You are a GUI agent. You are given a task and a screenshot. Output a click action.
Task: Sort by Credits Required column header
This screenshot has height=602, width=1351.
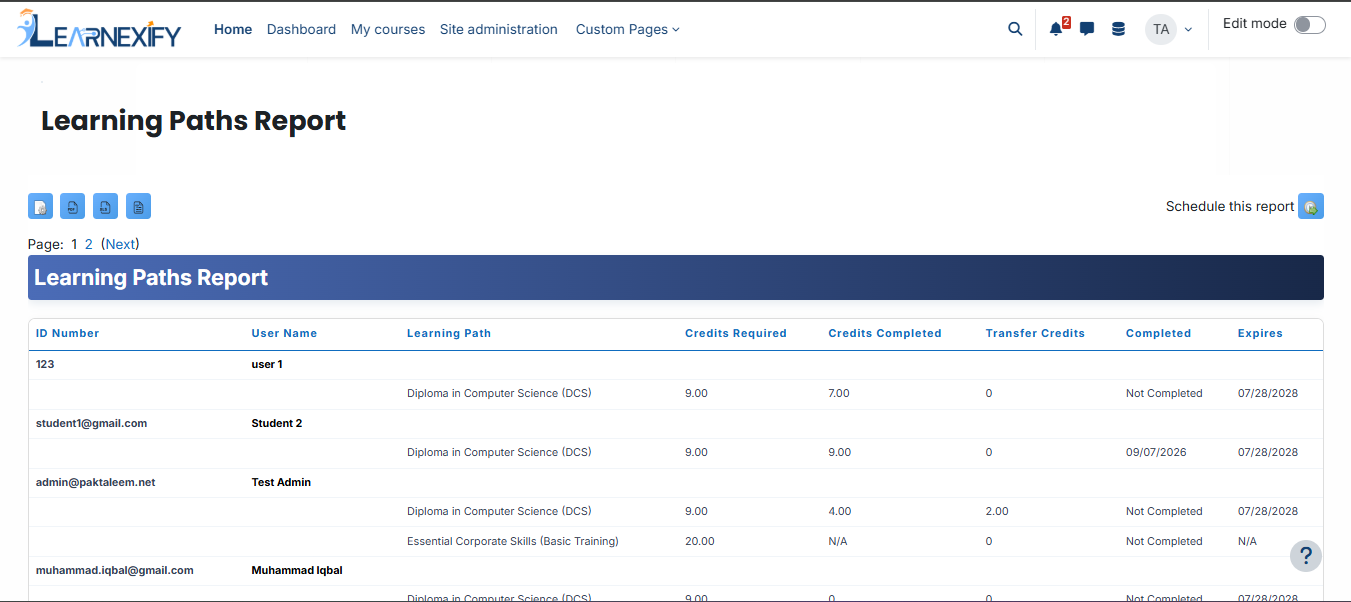736,333
